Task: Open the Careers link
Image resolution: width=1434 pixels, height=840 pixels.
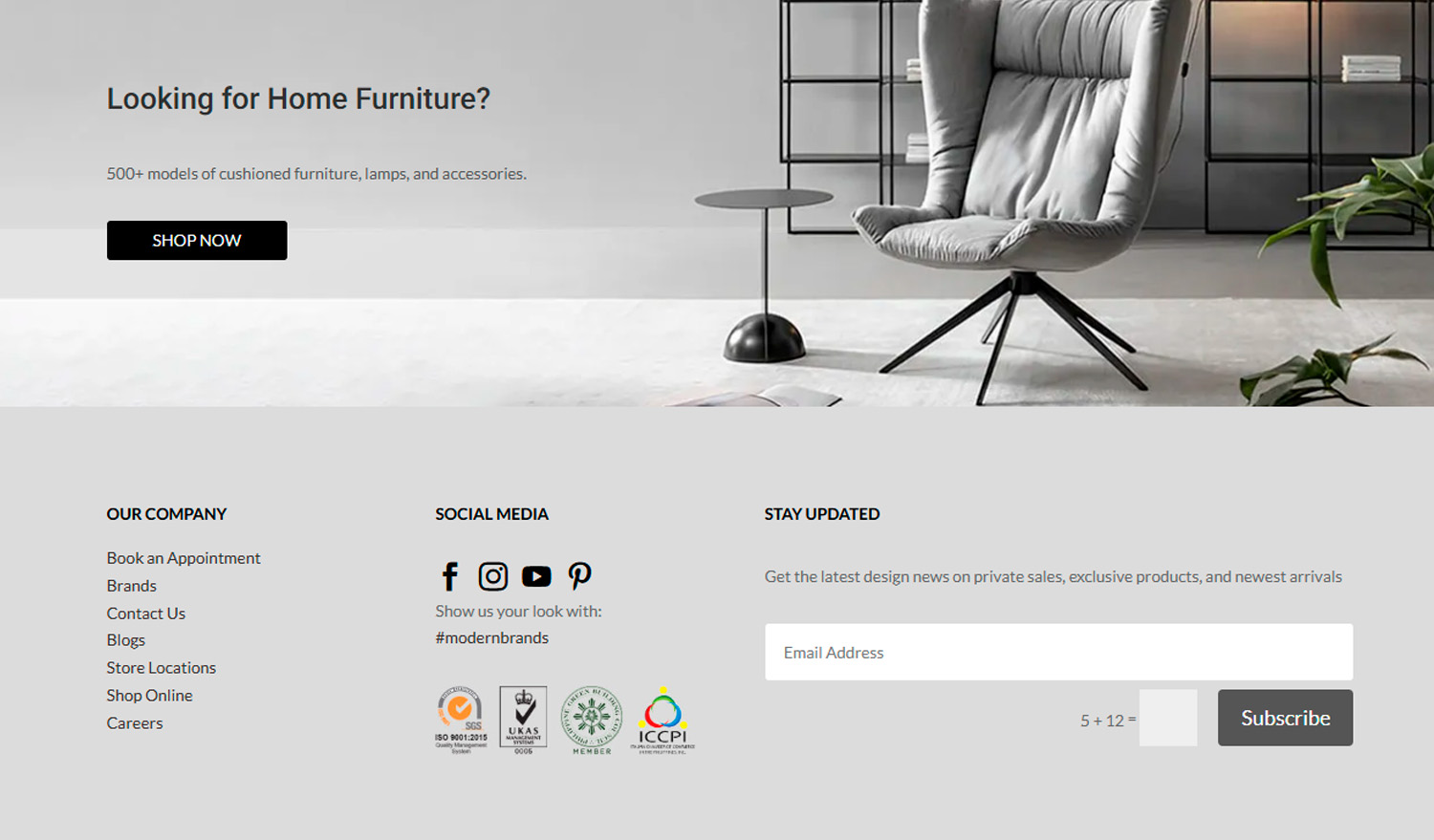Action: (x=135, y=723)
